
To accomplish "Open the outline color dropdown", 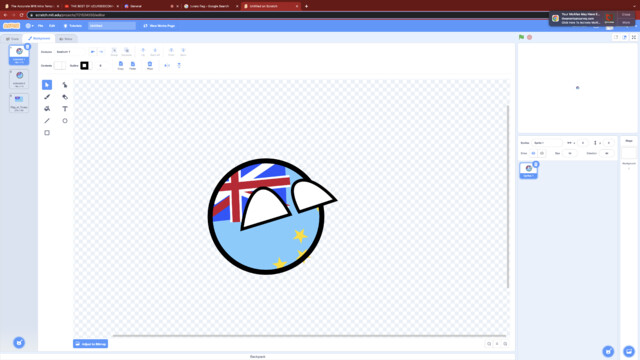I will coord(84,65).
